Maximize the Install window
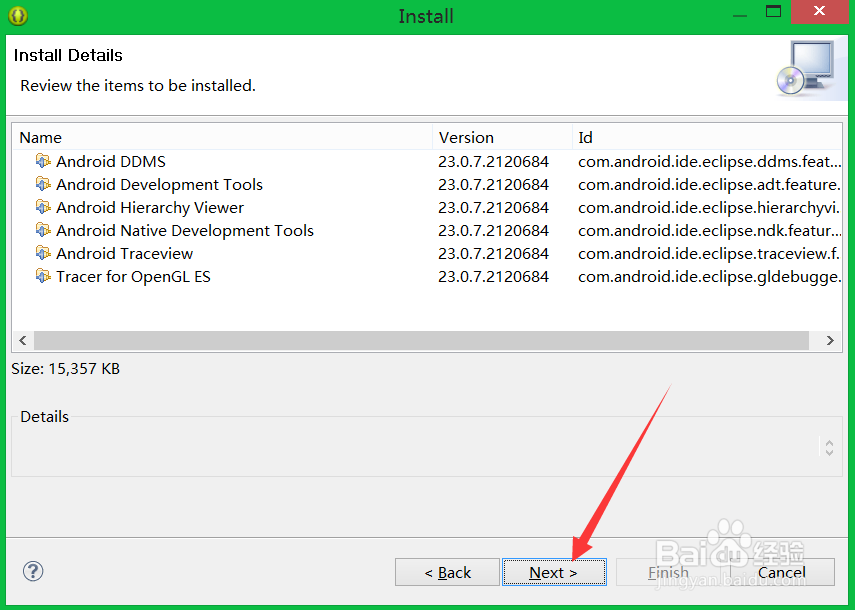This screenshot has width=855, height=610. pyautogui.click(x=773, y=11)
